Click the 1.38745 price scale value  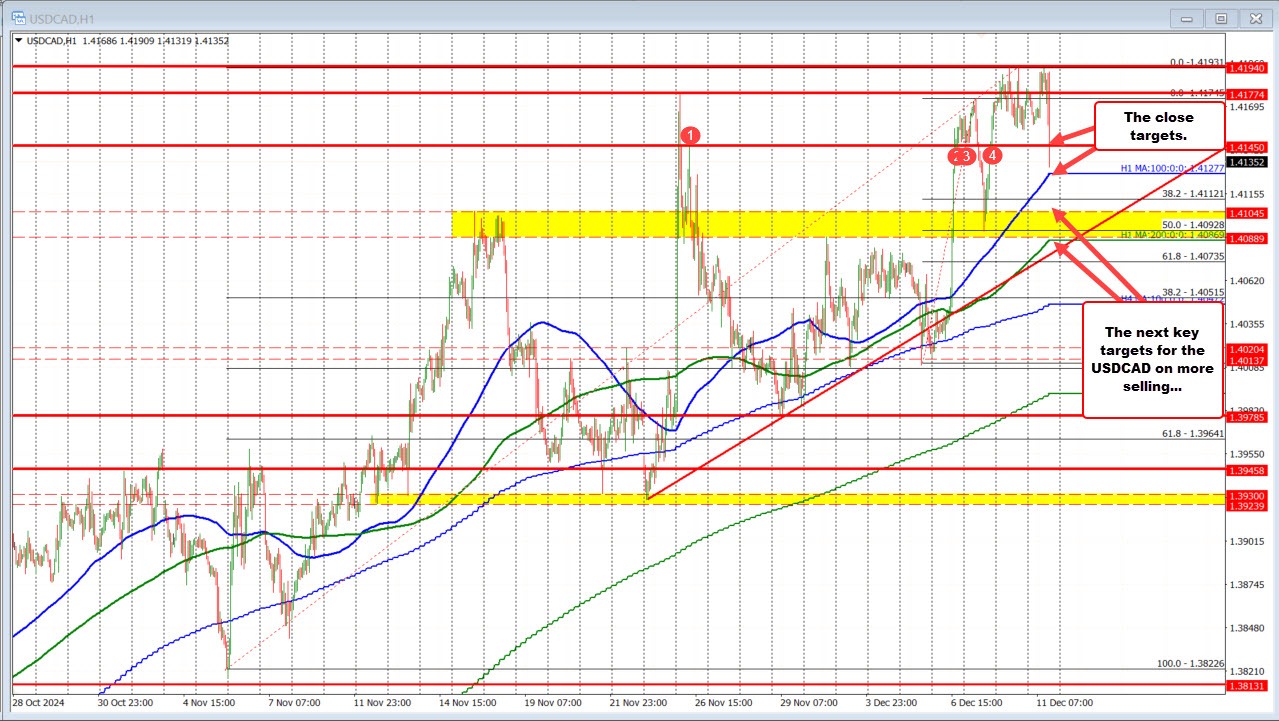click(x=1247, y=584)
